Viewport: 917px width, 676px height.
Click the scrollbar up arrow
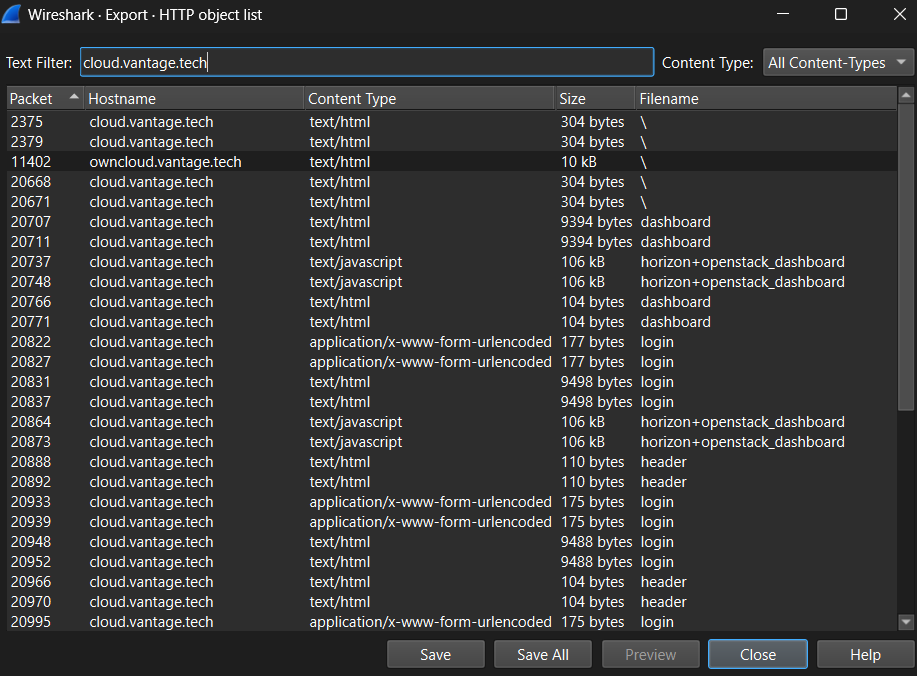906,95
